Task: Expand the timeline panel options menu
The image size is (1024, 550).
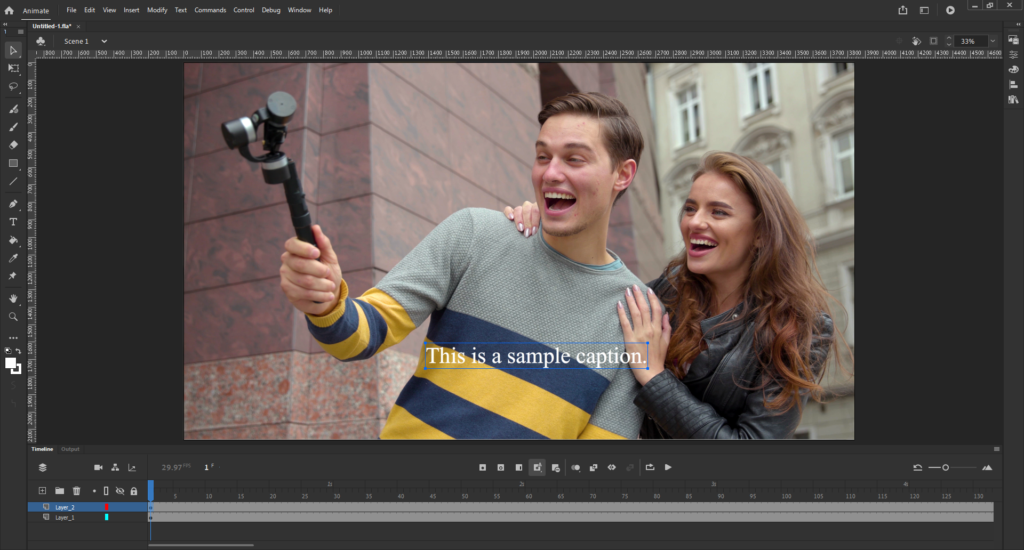Action: coord(995,449)
